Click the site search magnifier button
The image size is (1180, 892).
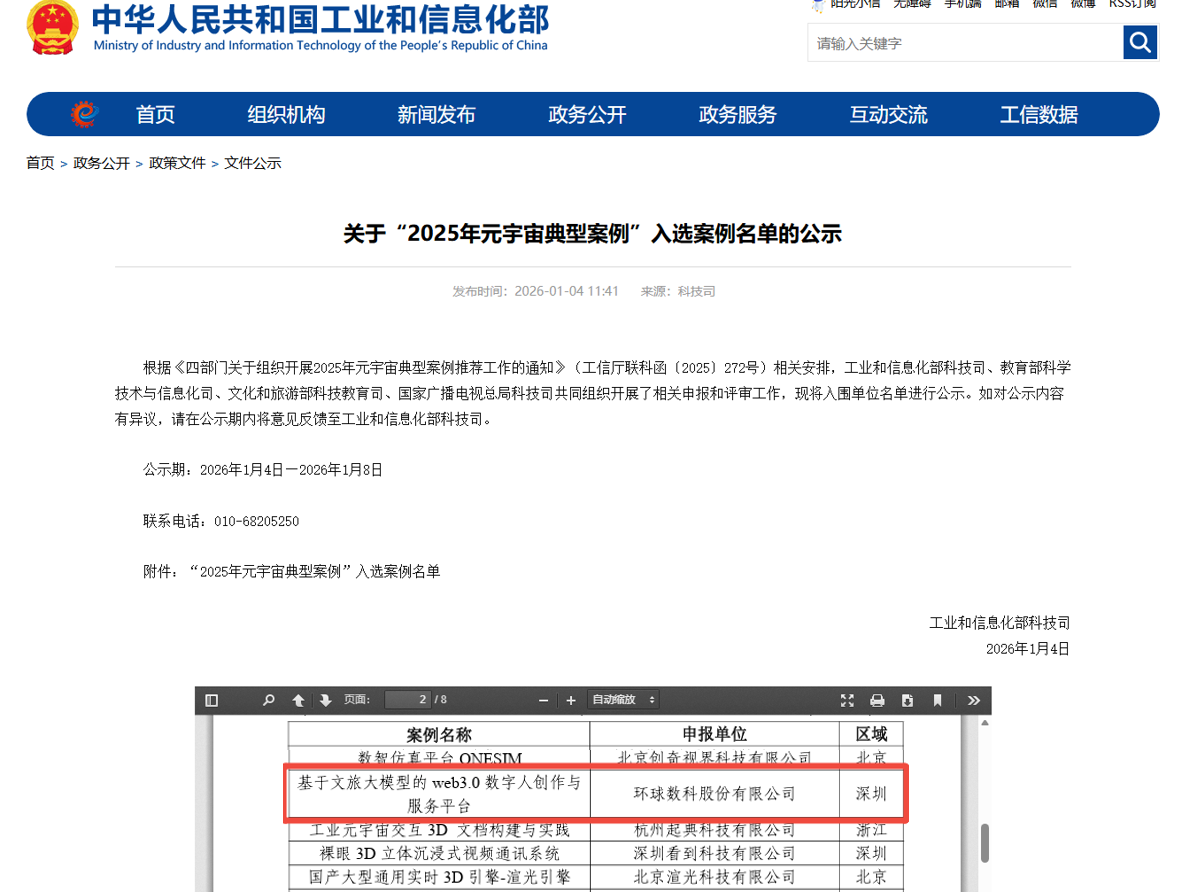click(1140, 43)
